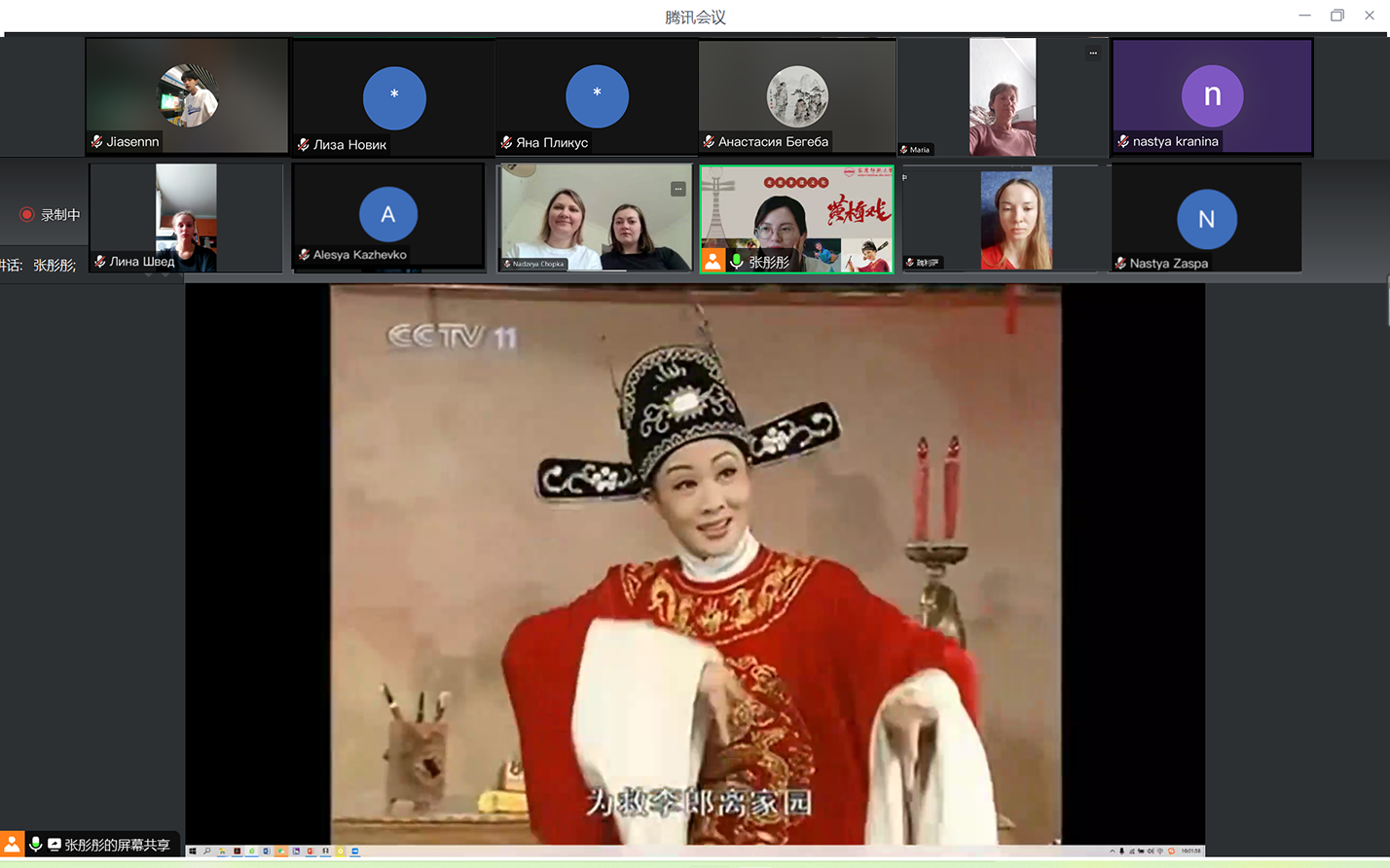Click the orange host badge on 张彤彤's tile
The image size is (1390, 868).
pos(713,261)
